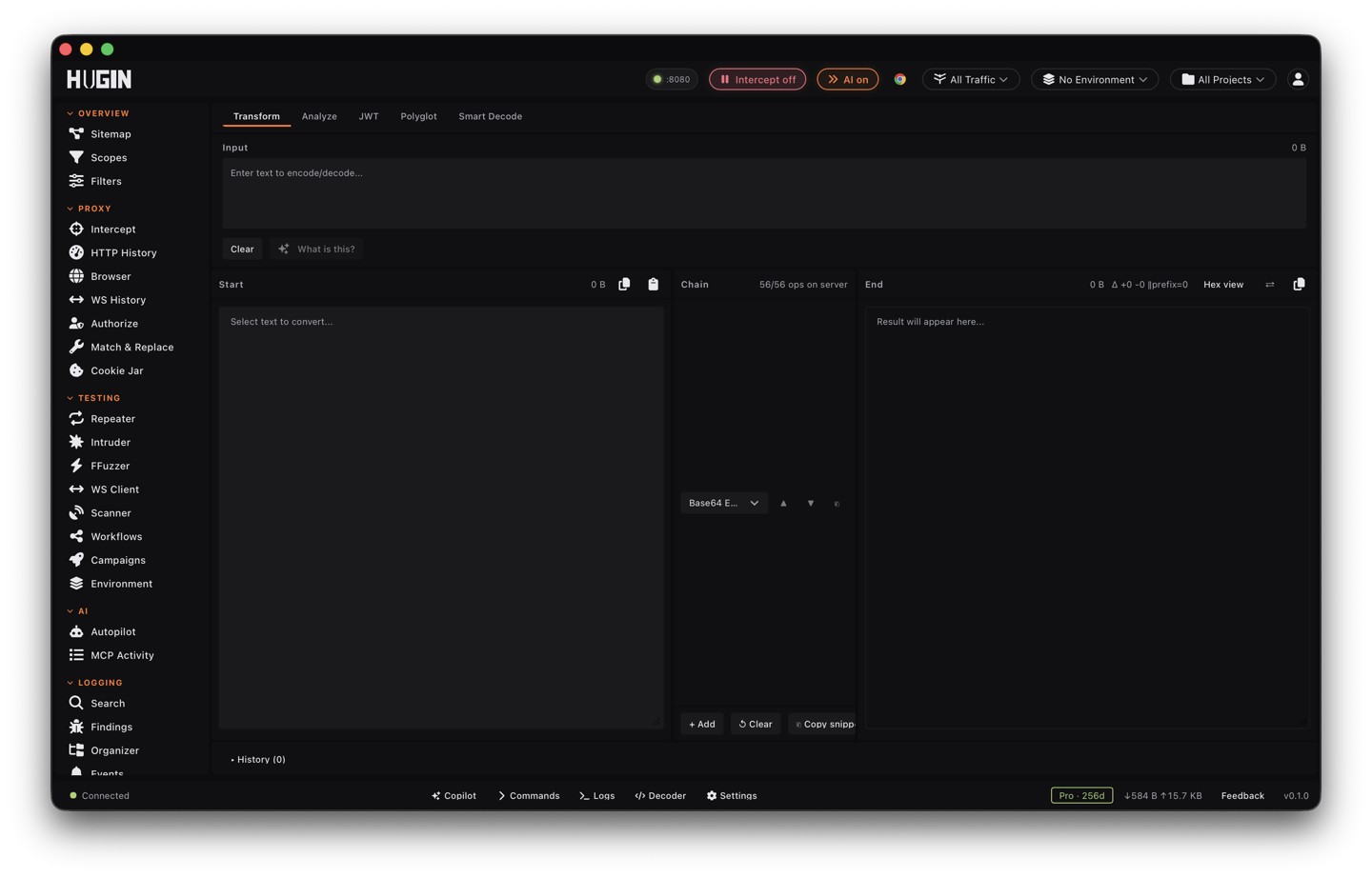Switch to the Analyze tab
The width and height of the screenshot is (1372, 878).
click(319, 116)
